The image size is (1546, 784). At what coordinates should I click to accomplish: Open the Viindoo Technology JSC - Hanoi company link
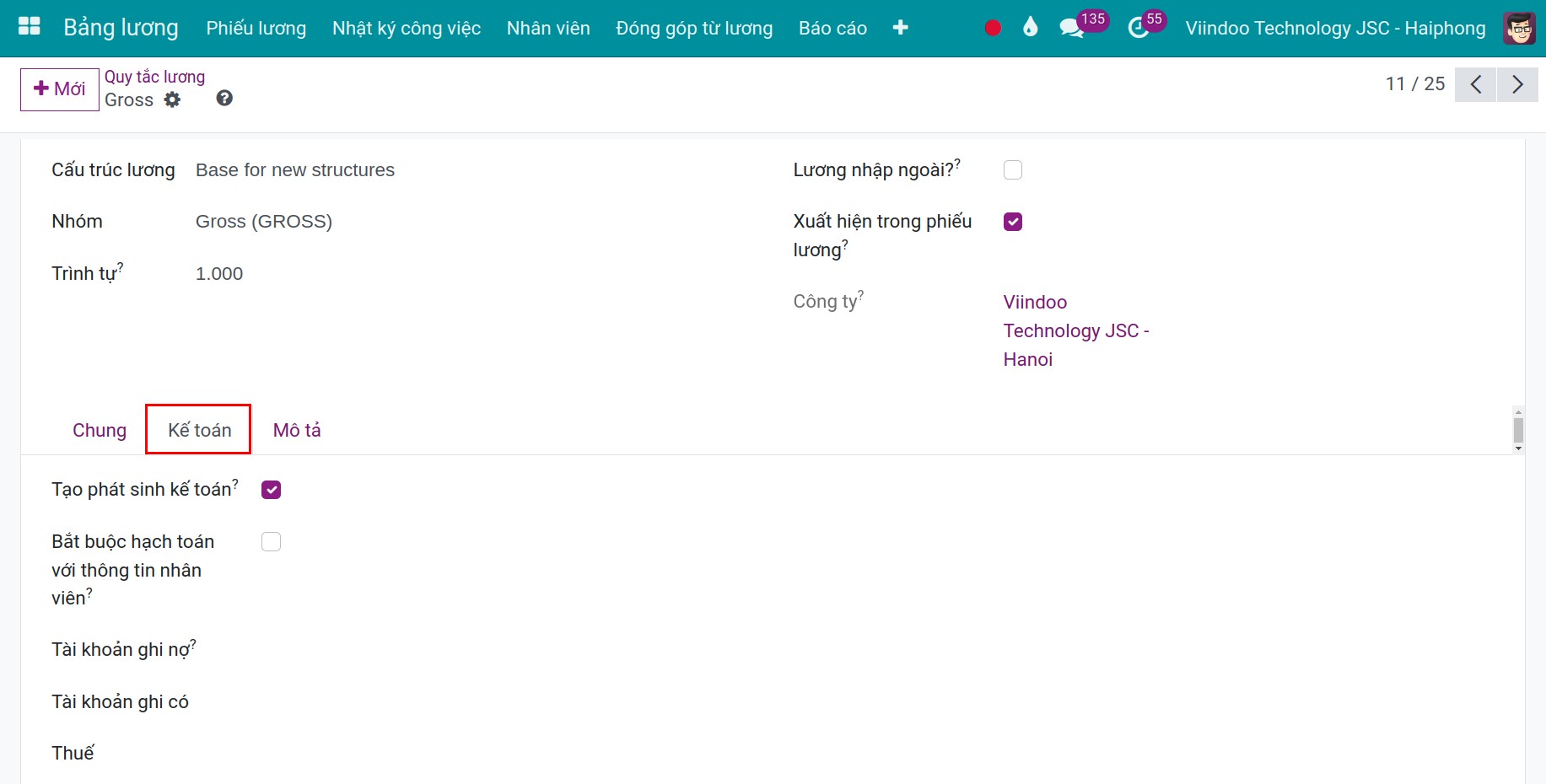(1076, 330)
